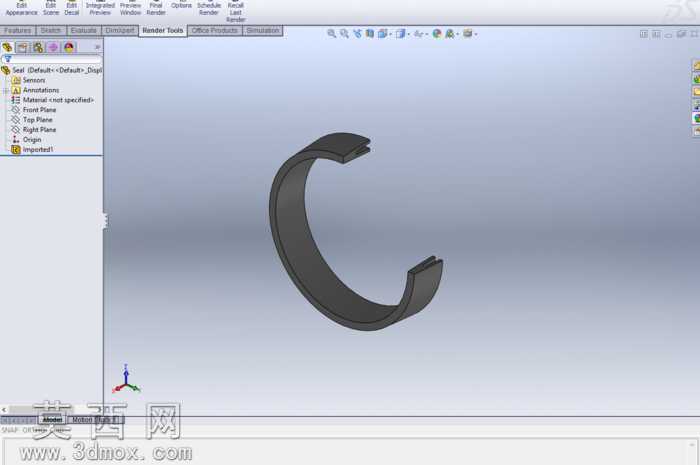Open the DisplayManager tab icon

pos(69,47)
